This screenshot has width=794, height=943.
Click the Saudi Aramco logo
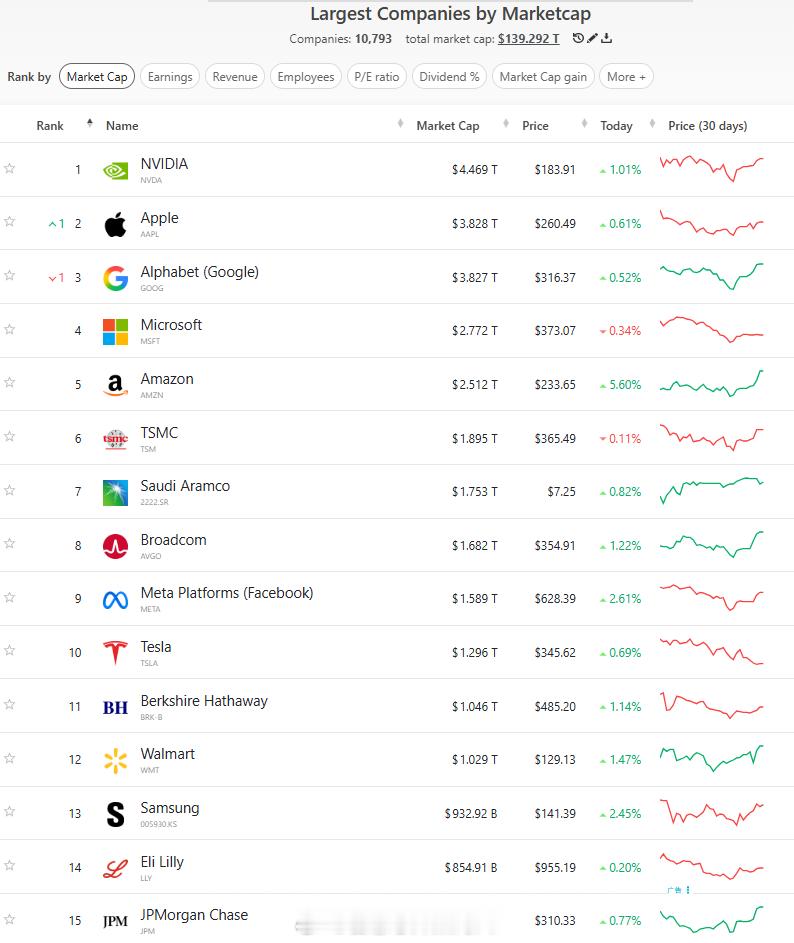(115, 492)
